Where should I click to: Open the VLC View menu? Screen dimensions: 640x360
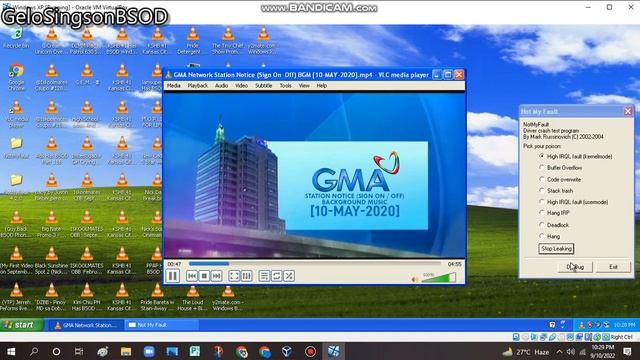pos(304,86)
